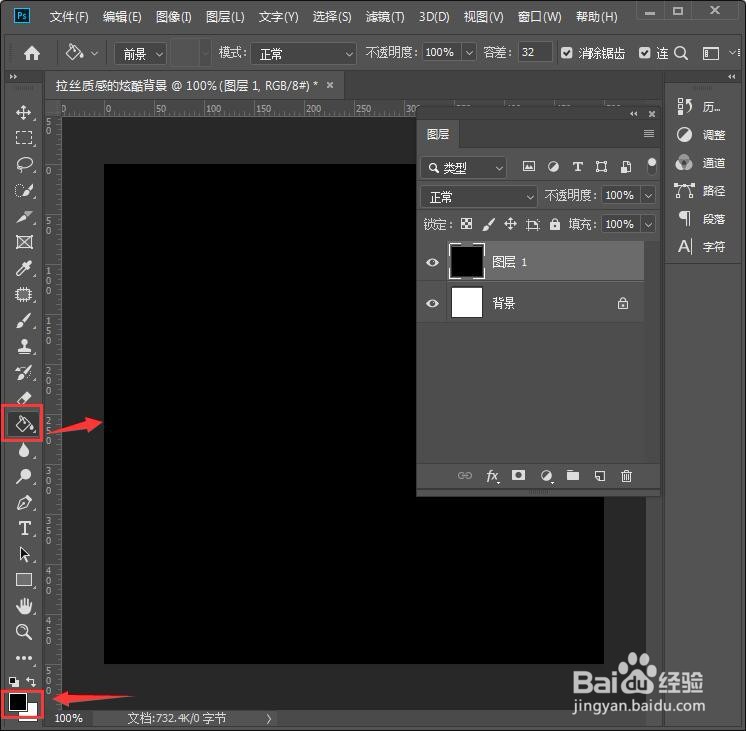Select the Hand tool
This screenshot has height=731, width=746.
point(24,606)
